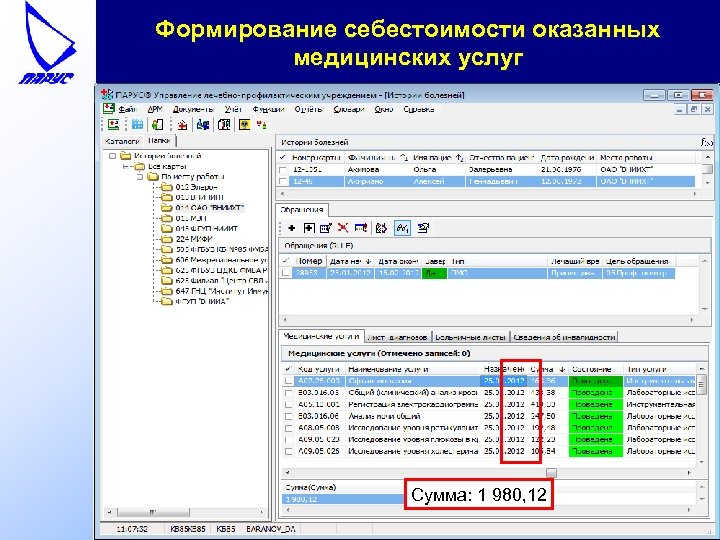This screenshot has width=720, height=540.
Task: Click the Место работы column header
Action: [648, 158]
